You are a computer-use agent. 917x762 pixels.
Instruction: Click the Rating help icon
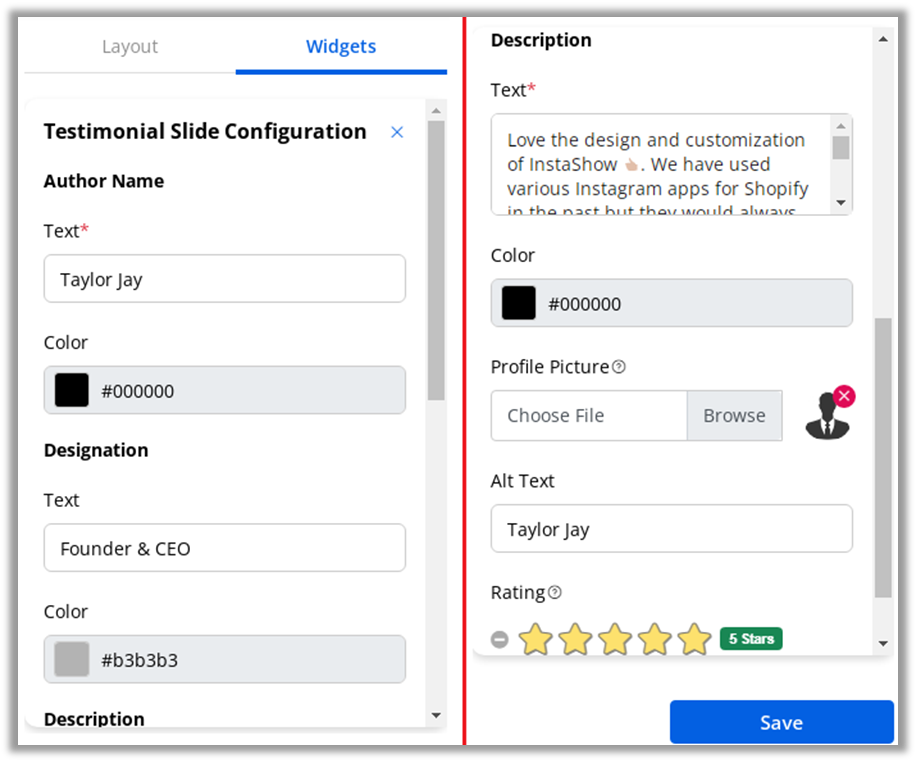click(555, 592)
